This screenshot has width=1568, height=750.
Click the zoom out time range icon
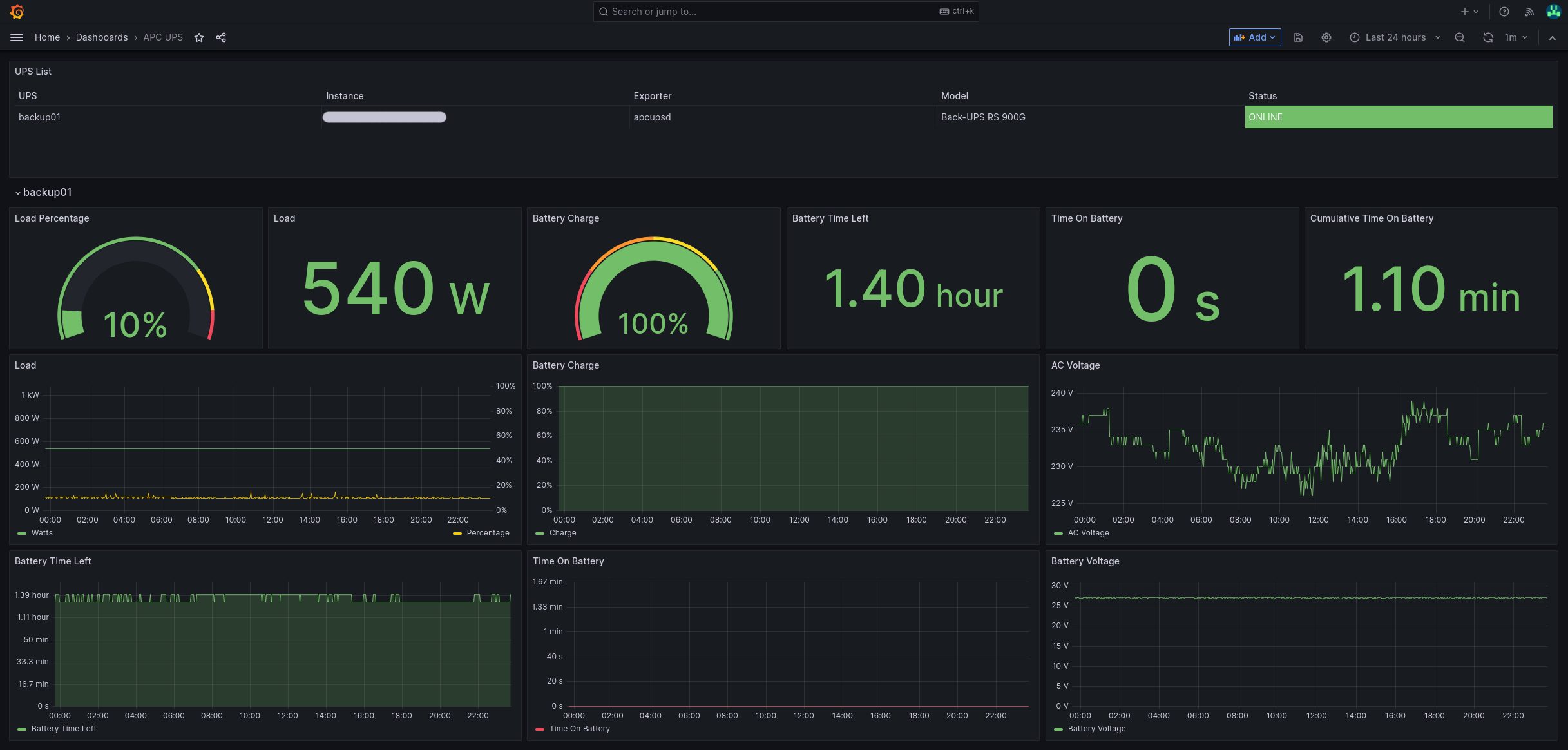tap(1460, 37)
